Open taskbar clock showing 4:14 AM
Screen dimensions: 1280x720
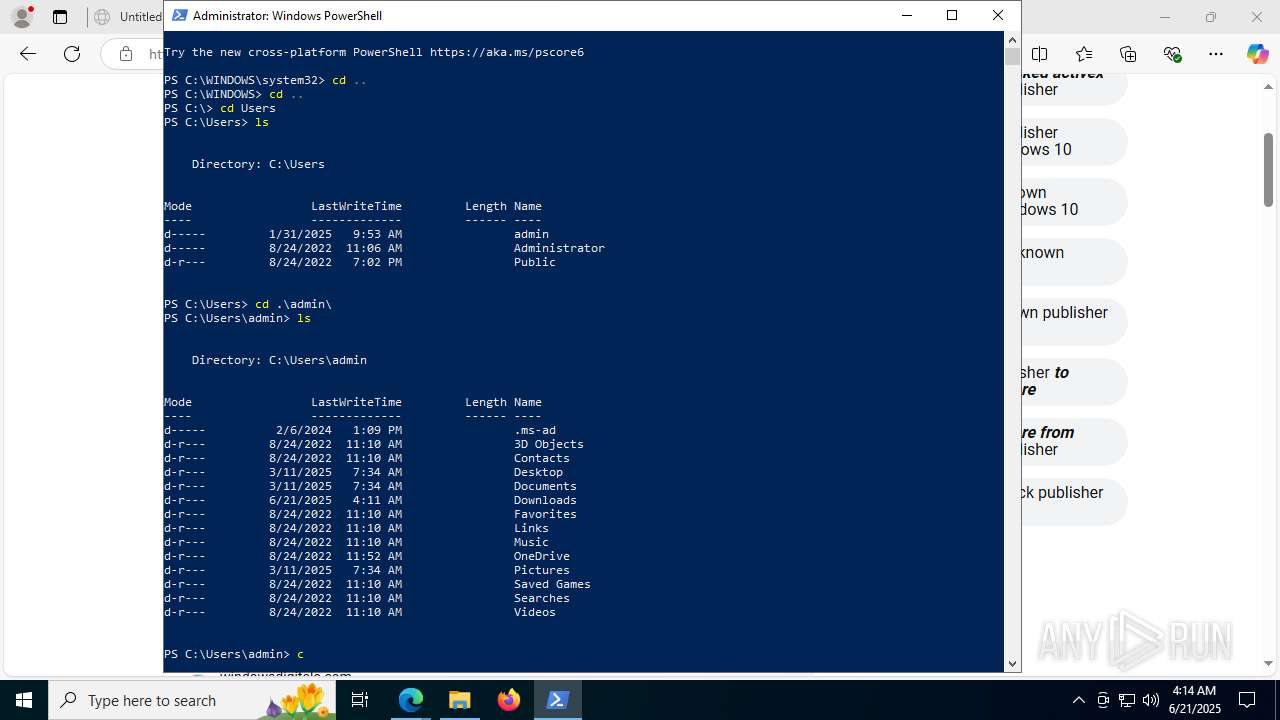(x=1193, y=700)
